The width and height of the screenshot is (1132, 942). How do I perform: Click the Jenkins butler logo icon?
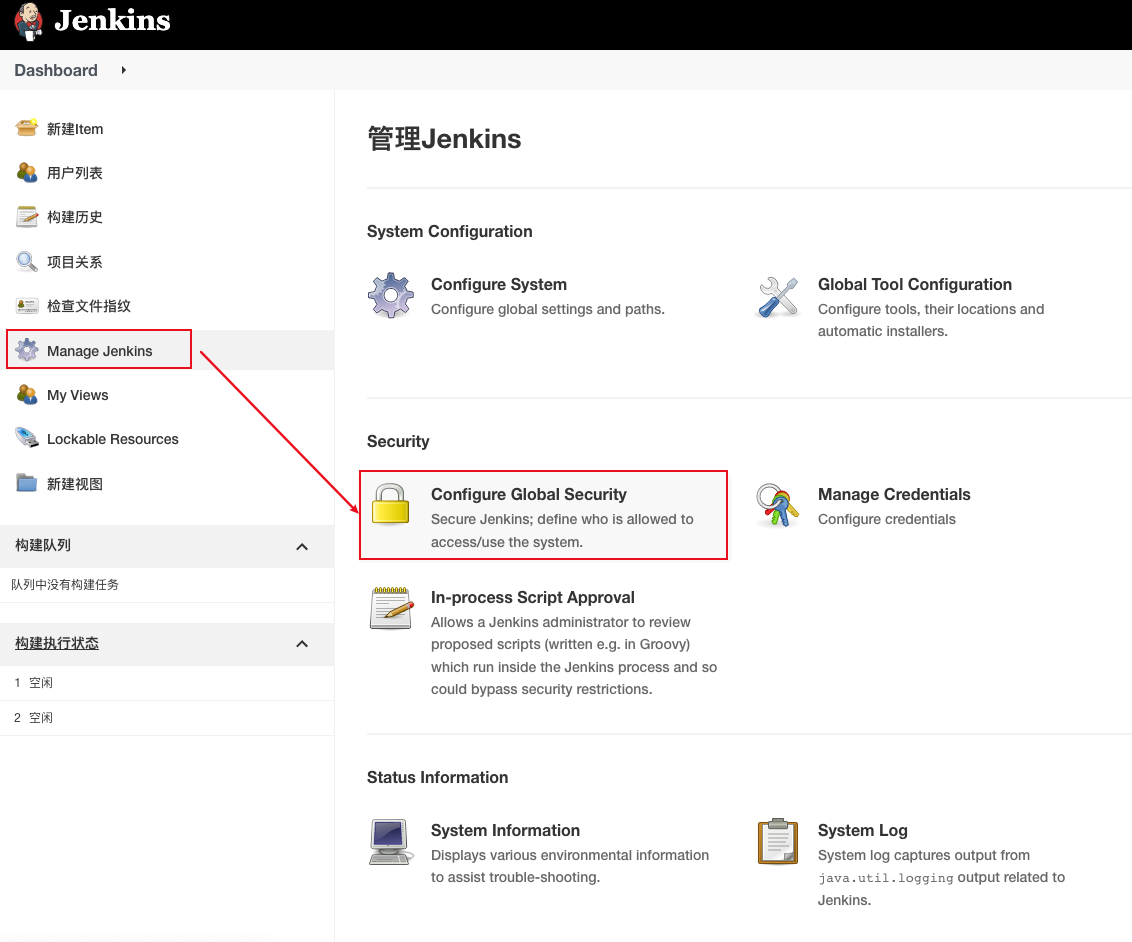29,21
